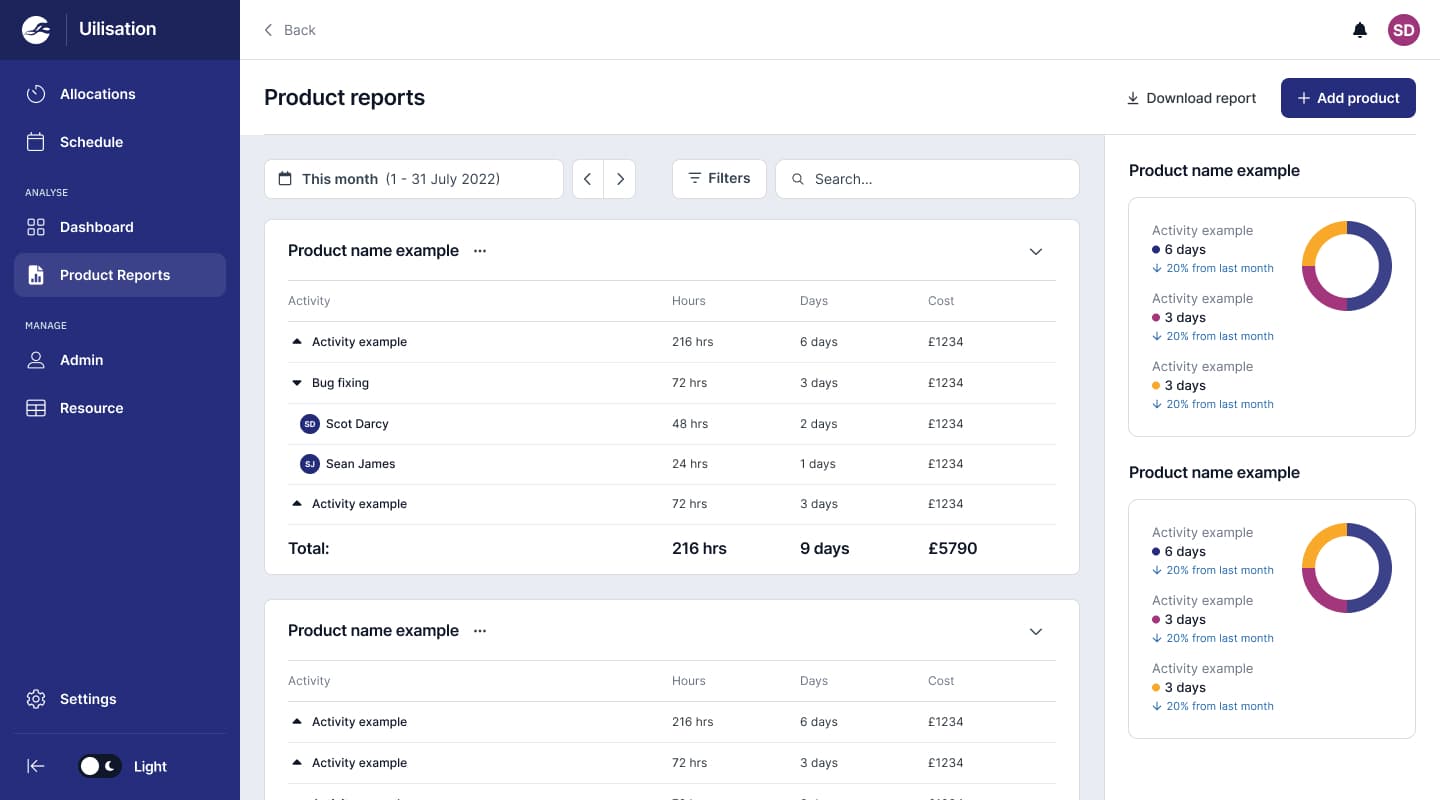Expand the second Activity example row
Image resolution: width=1440 pixels, height=800 pixels.
pyautogui.click(x=296, y=503)
